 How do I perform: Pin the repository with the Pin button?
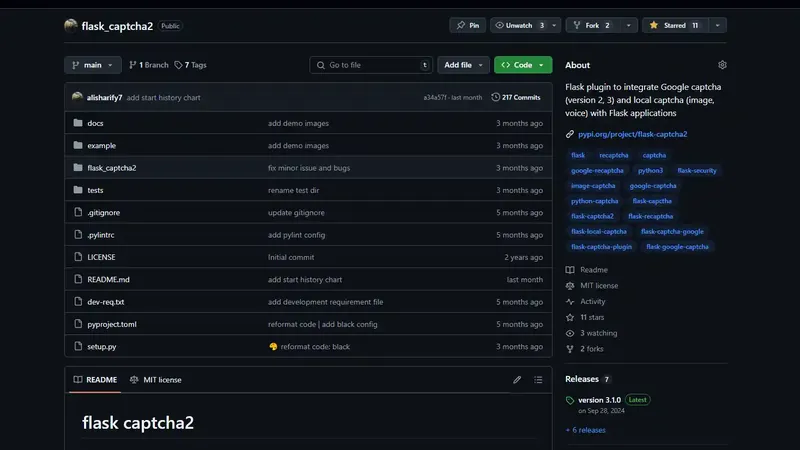coord(468,25)
